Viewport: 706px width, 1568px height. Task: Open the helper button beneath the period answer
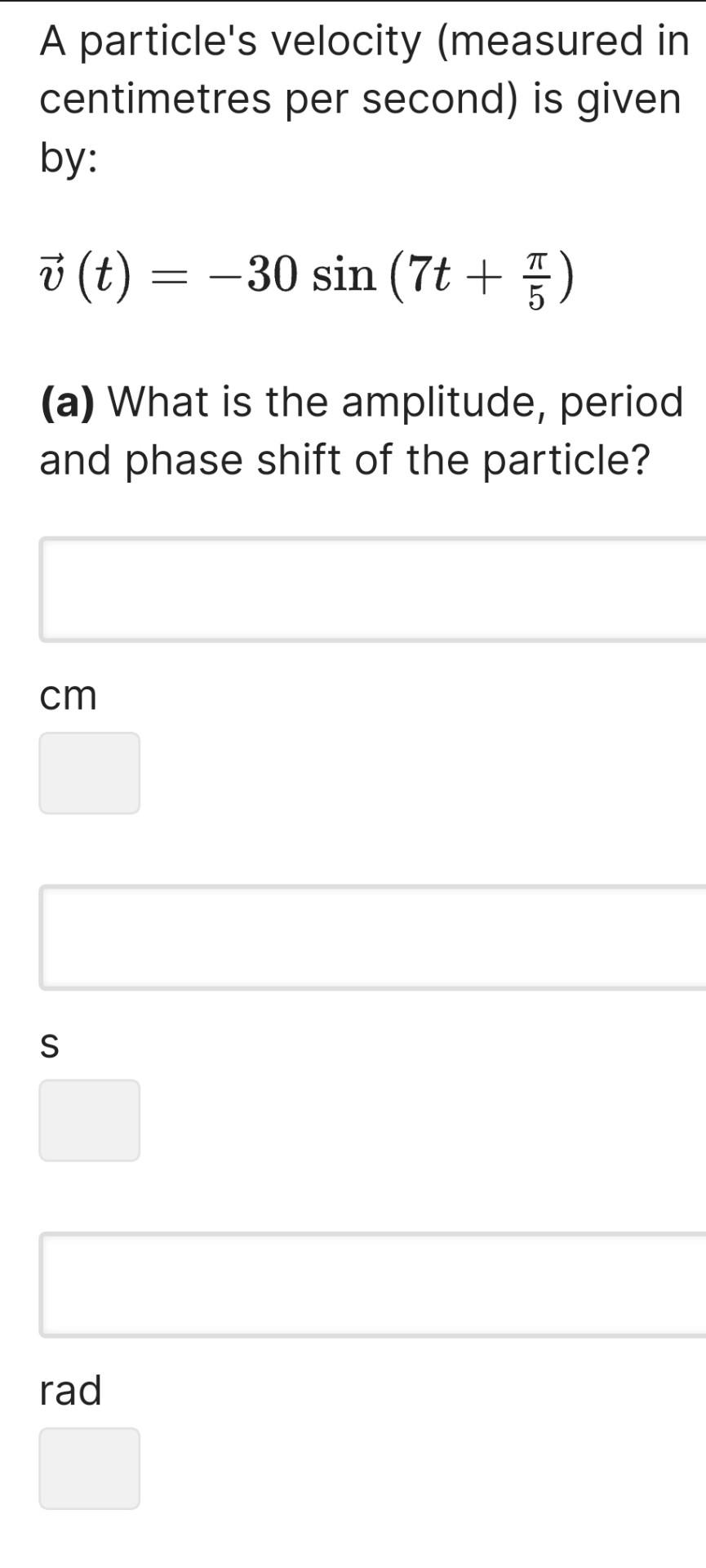90,1120
